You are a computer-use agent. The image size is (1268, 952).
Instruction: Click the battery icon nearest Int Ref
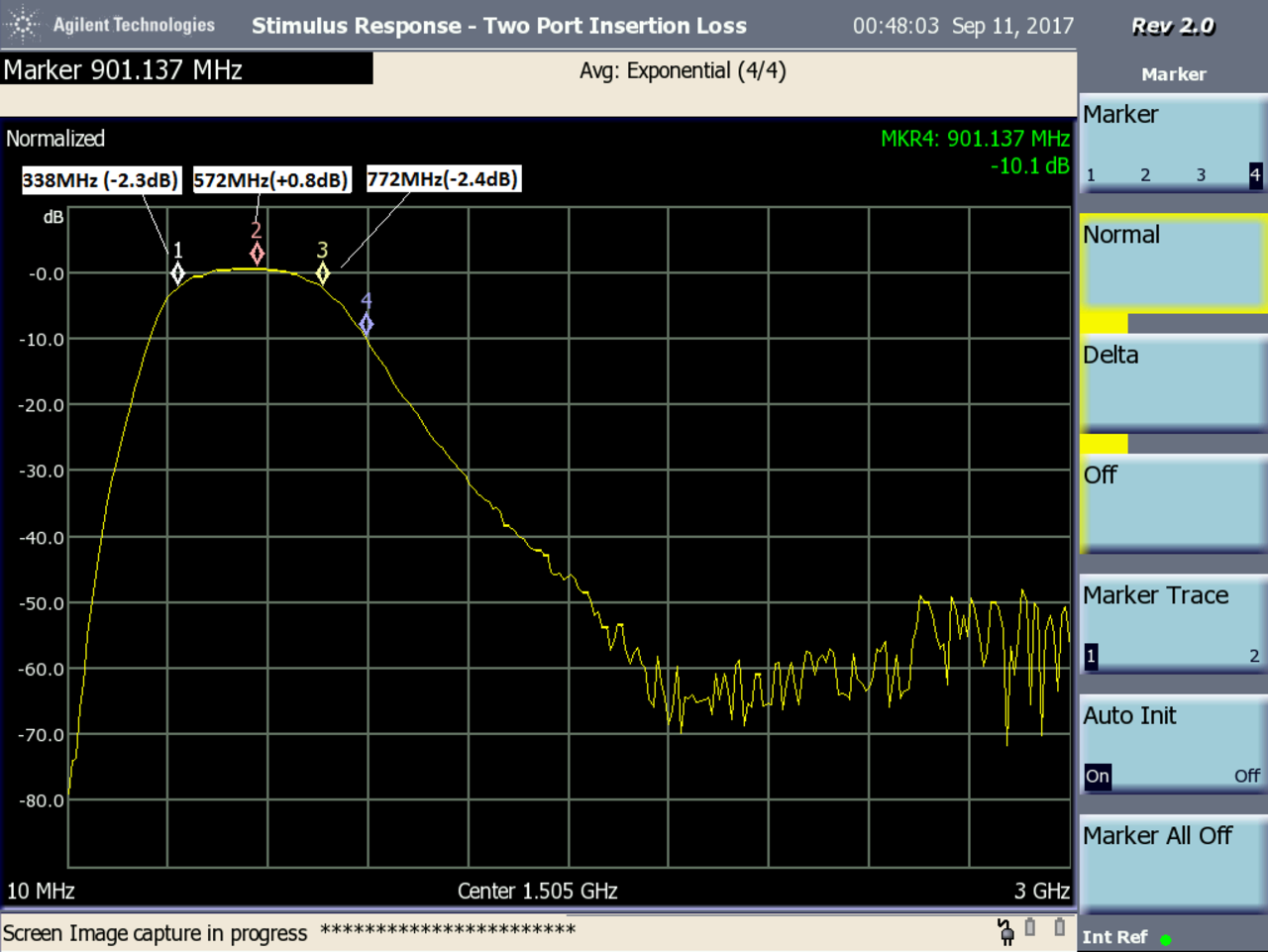(x=1059, y=928)
